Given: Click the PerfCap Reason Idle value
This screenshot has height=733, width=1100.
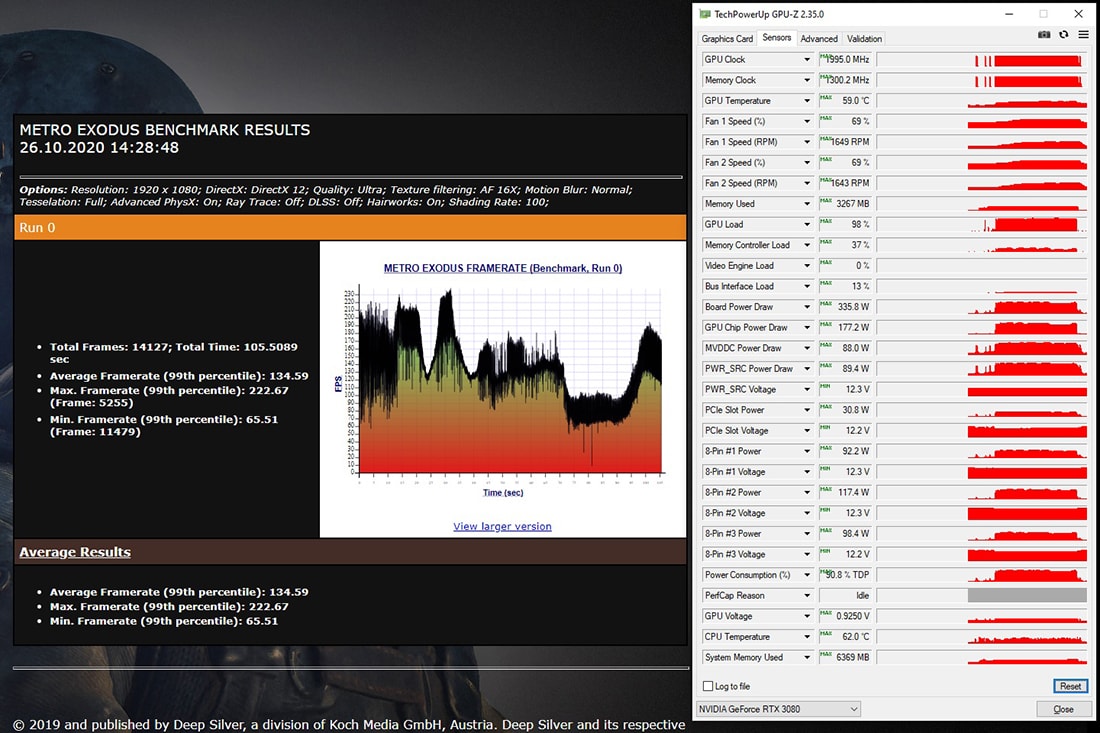Looking at the screenshot, I should 845,596.
